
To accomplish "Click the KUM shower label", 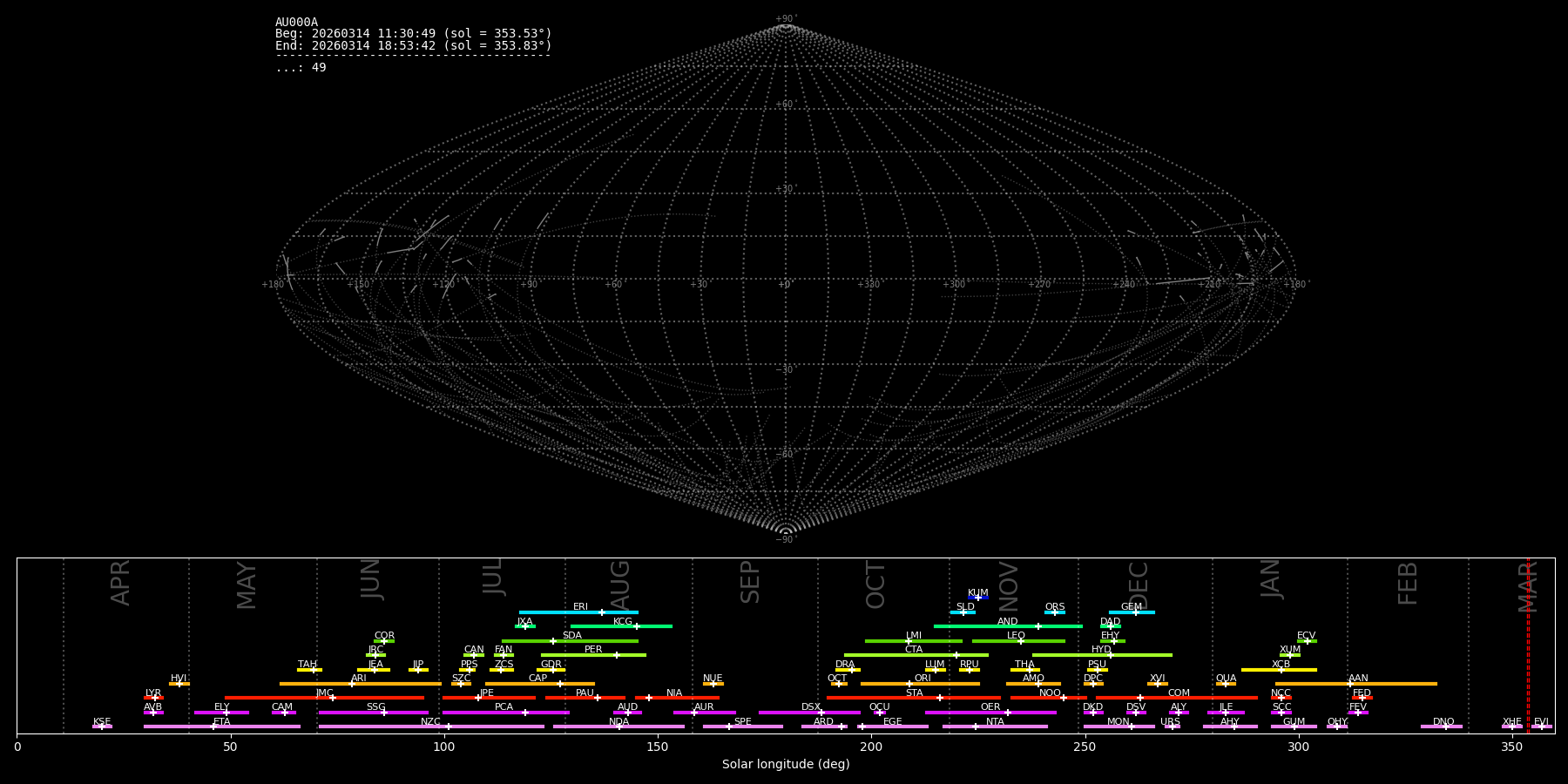I will click(x=978, y=593).
